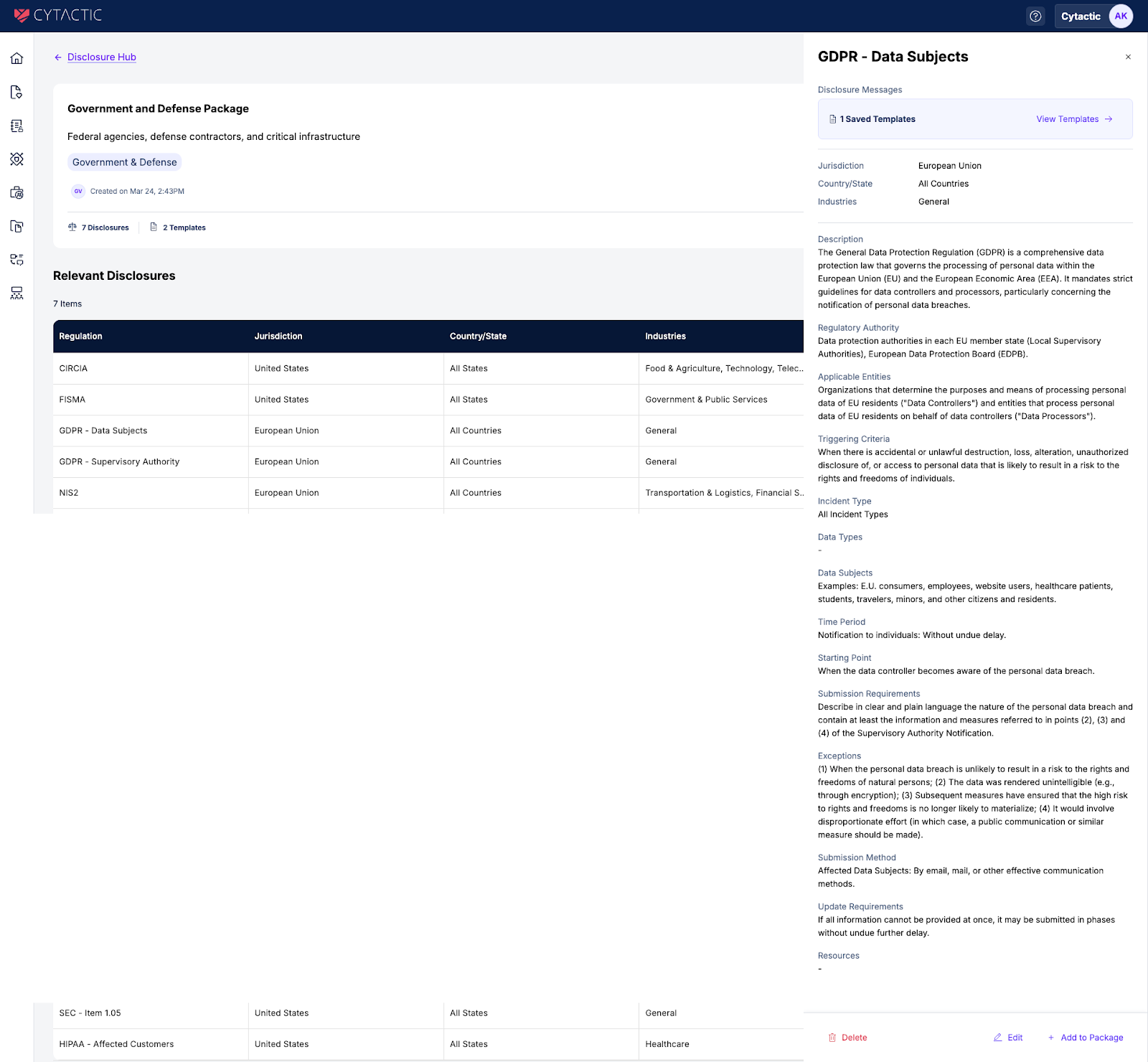This screenshot has height=1062, width=1148.
Task: Click the document shield sidebar icon
Action: click(x=17, y=92)
